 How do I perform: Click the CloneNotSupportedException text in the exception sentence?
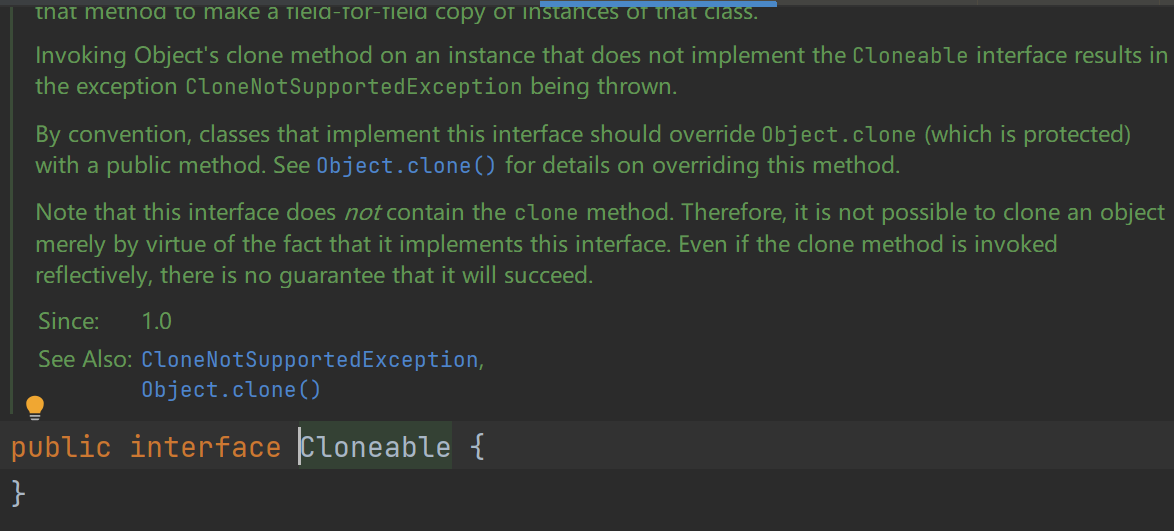point(353,88)
